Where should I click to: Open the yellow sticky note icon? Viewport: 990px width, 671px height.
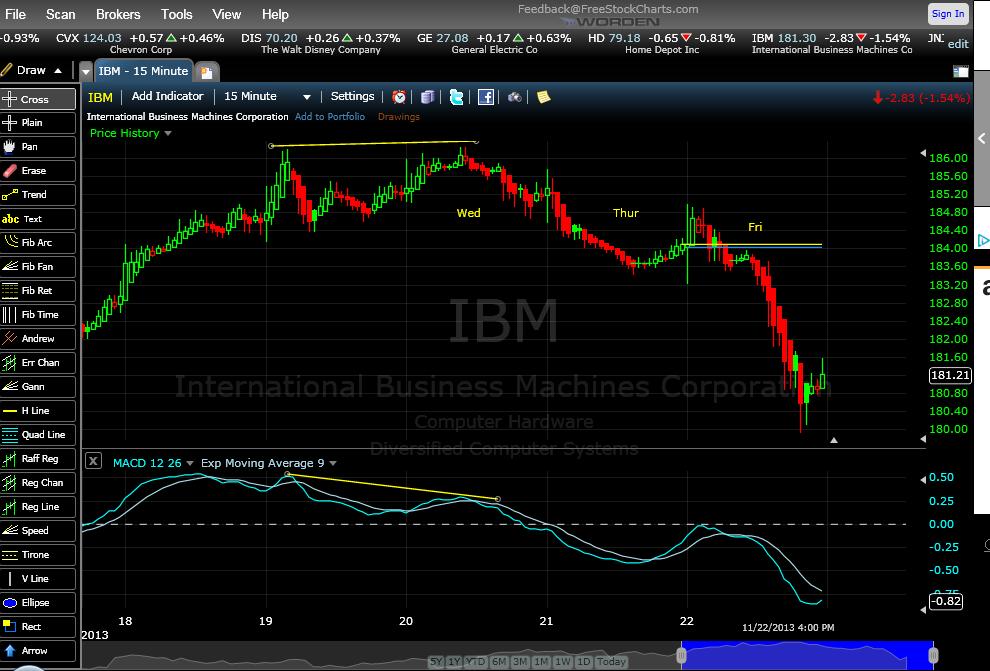[543, 97]
